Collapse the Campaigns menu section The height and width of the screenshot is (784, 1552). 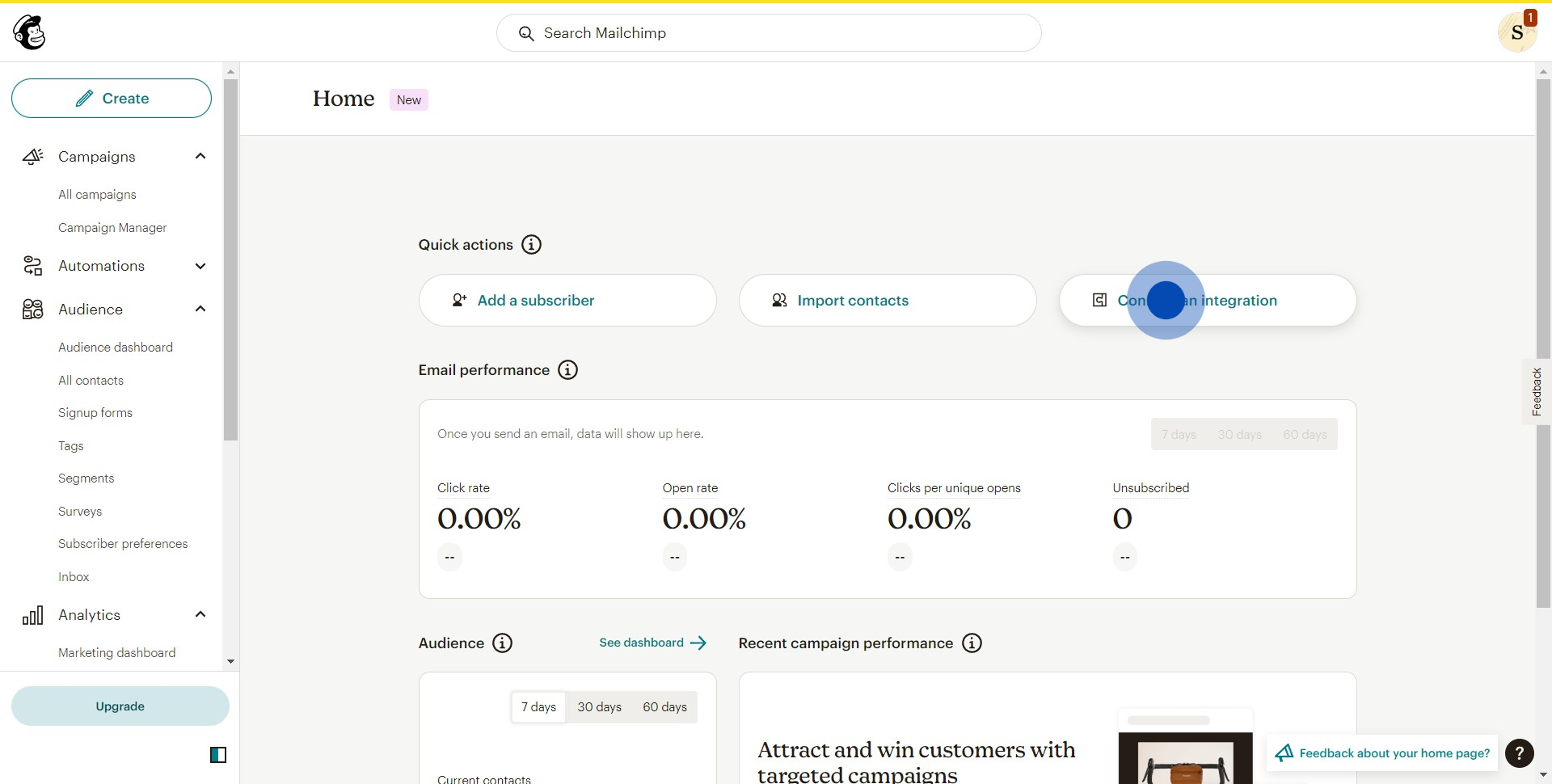coord(200,157)
